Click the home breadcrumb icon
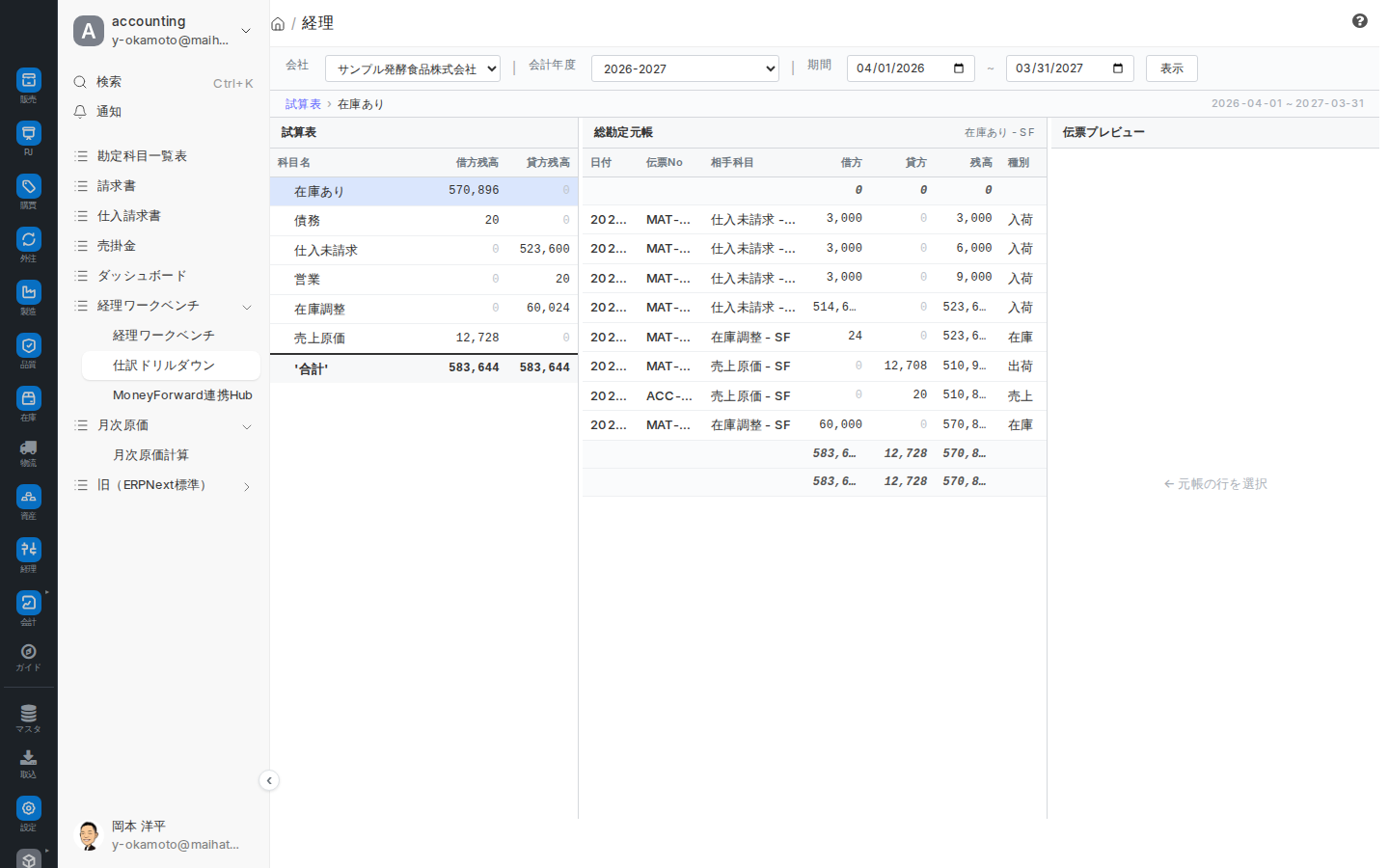The image size is (1389, 868). (278, 24)
